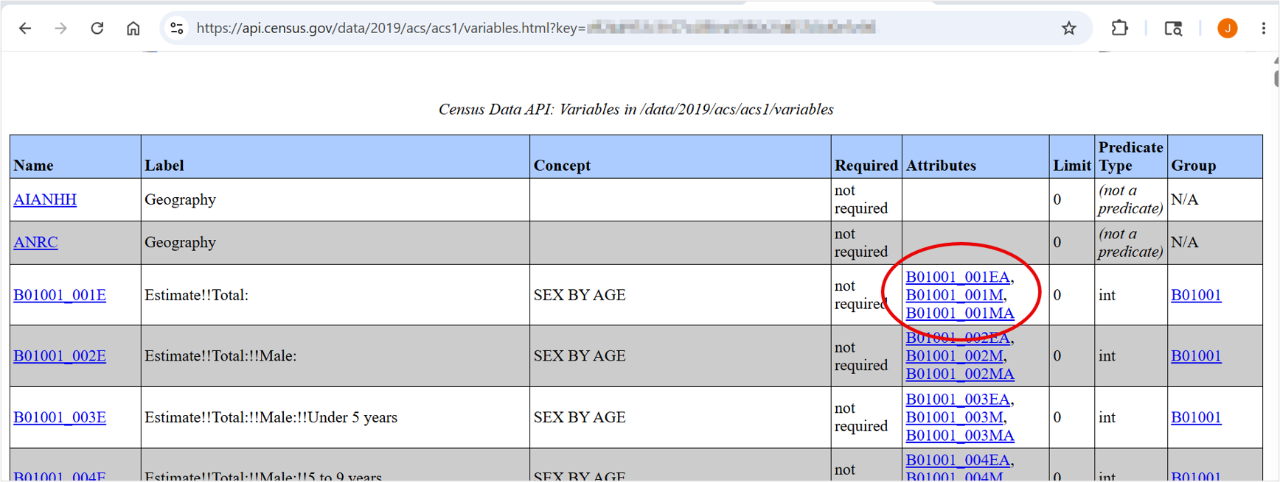
Task: Open the Chrome three-dot menu
Action: click(x=1264, y=28)
